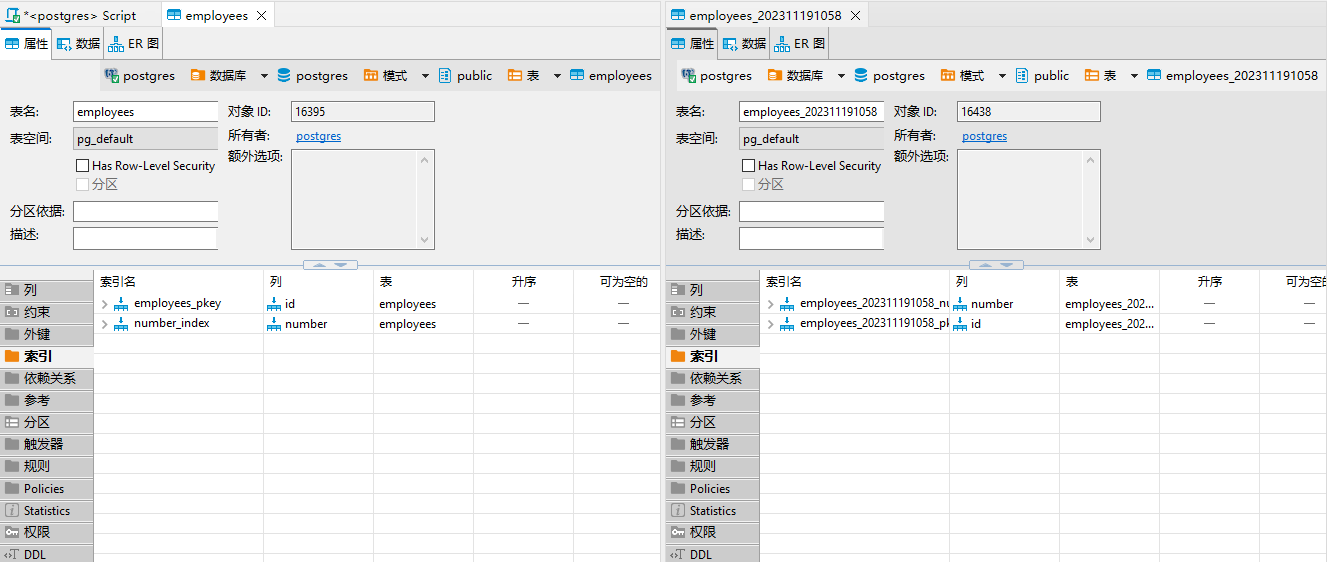This screenshot has width=1327, height=562.
Task: Close the employees_202311191058 editor tab
Action: 855,16
